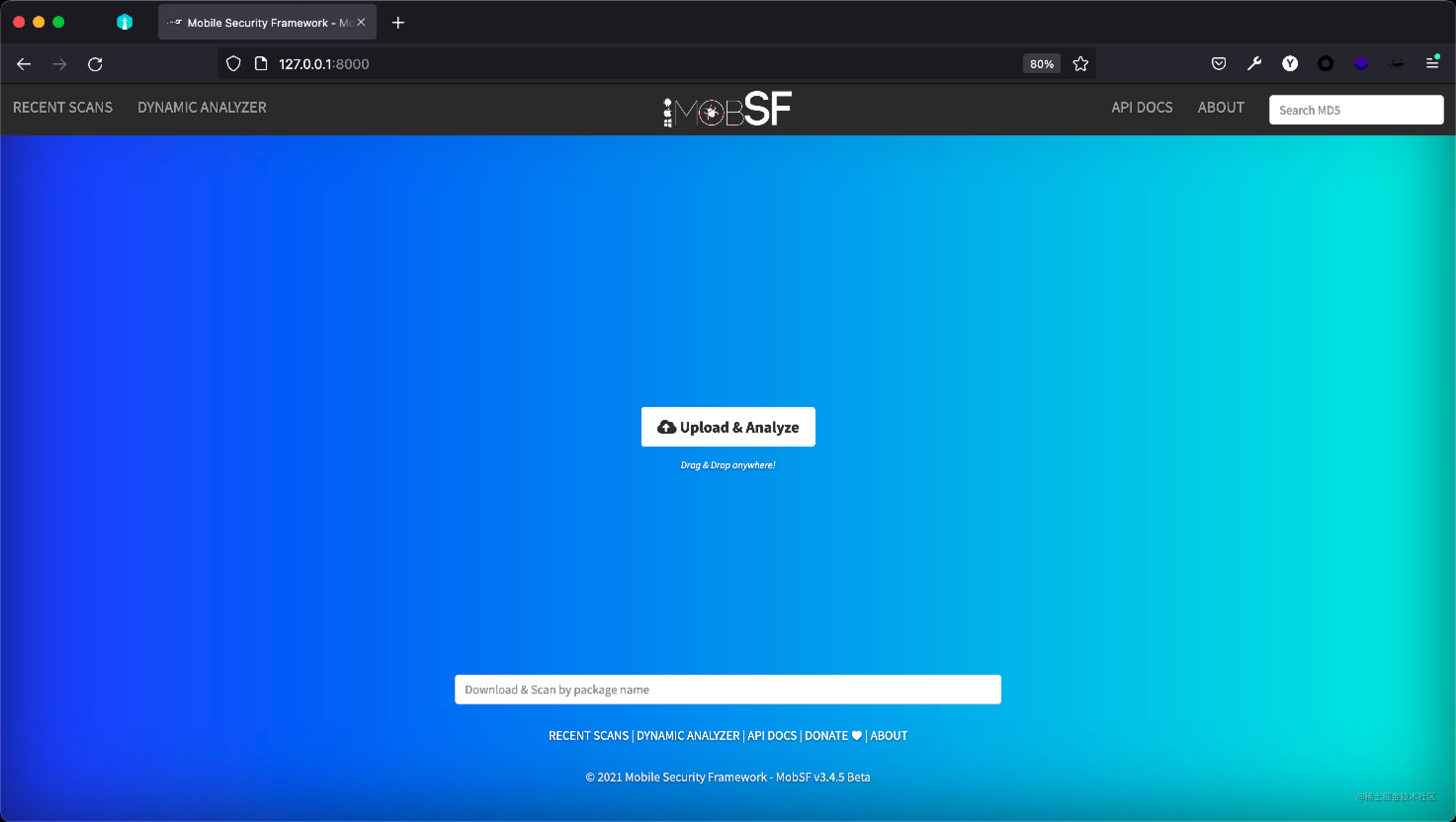
Task: Click the Search MD5 input field
Action: (1356, 109)
